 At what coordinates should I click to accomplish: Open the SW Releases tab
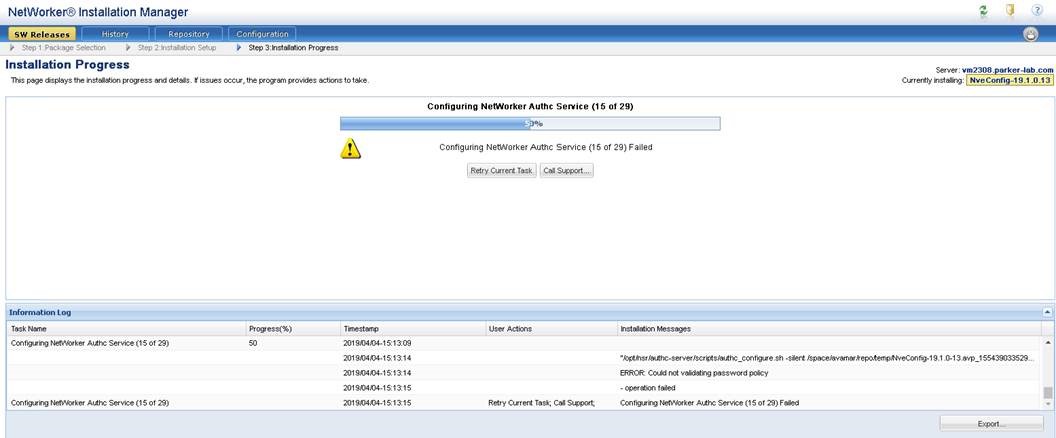point(42,34)
